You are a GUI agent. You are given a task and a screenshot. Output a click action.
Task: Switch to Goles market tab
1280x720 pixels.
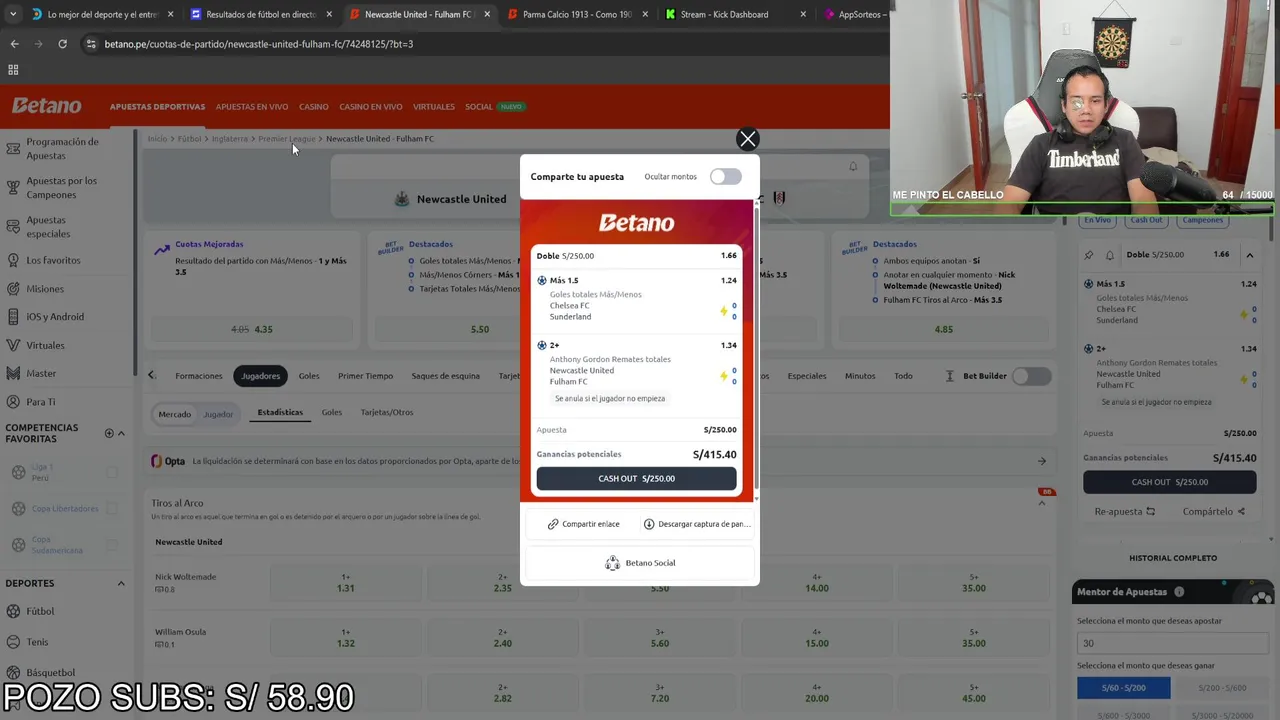(x=309, y=376)
